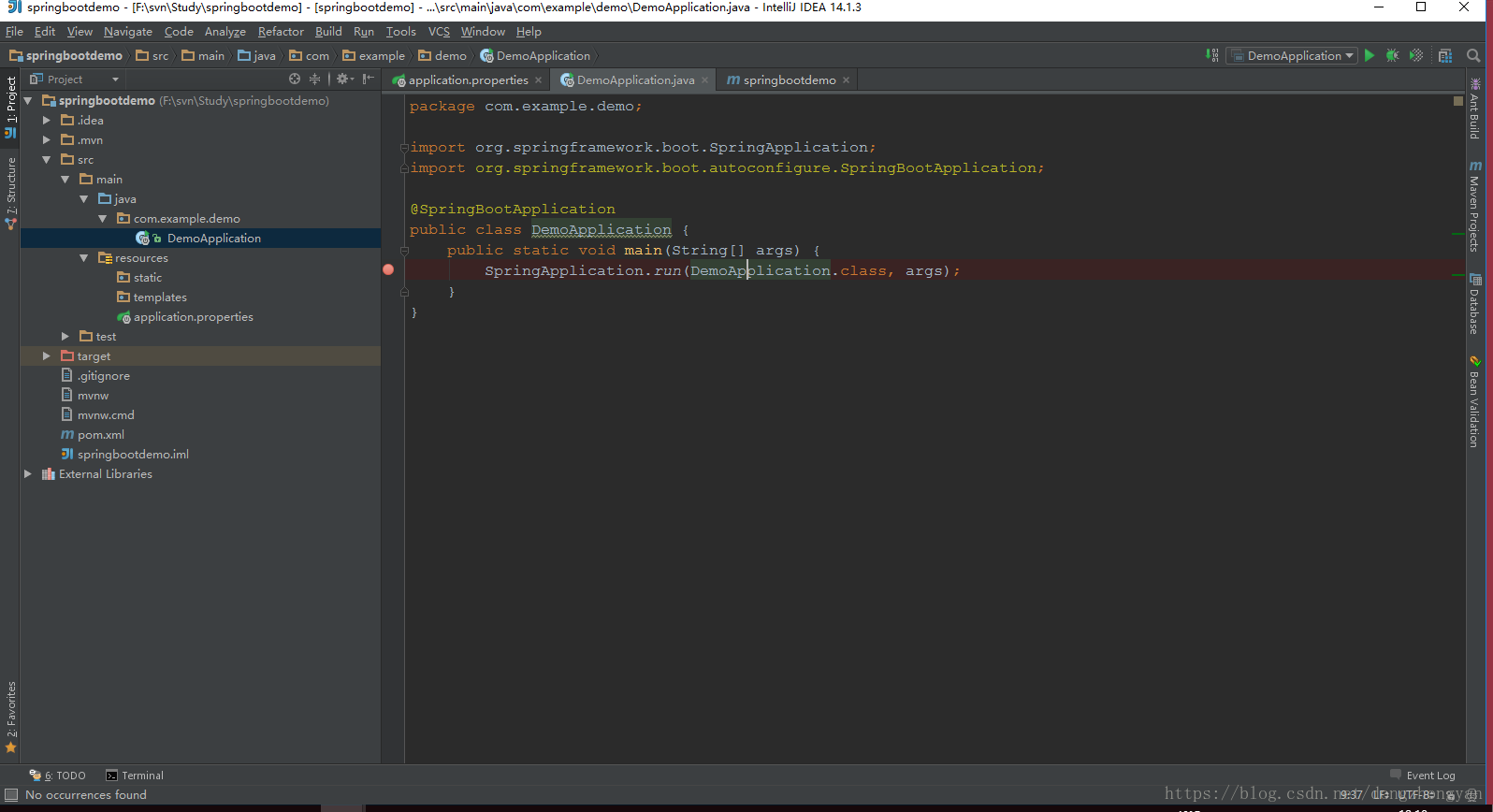1493x812 pixels.
Task: Collapse all nodes in Project panel
Action: coord(314,80)
